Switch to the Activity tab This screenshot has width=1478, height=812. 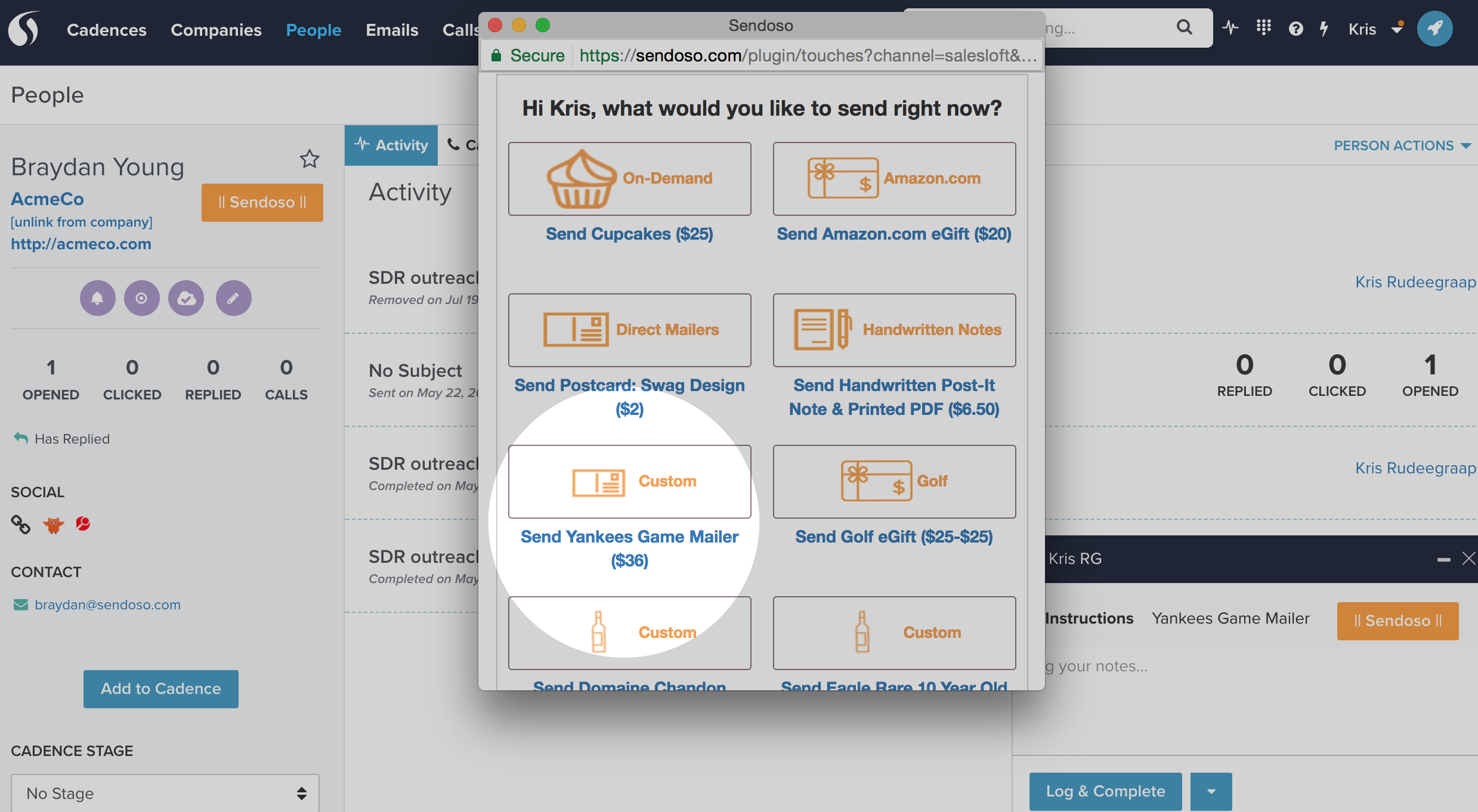click(391, 145)
